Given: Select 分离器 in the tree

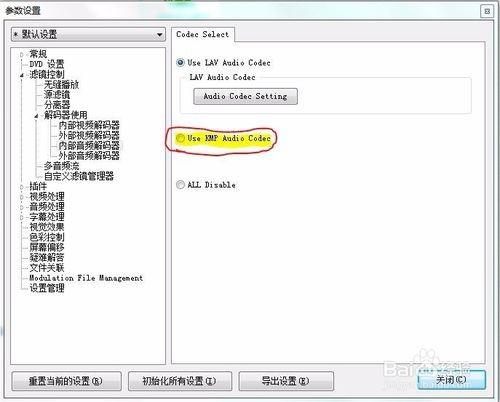Looking at the screenshot, I should click(x=57, y=105).
